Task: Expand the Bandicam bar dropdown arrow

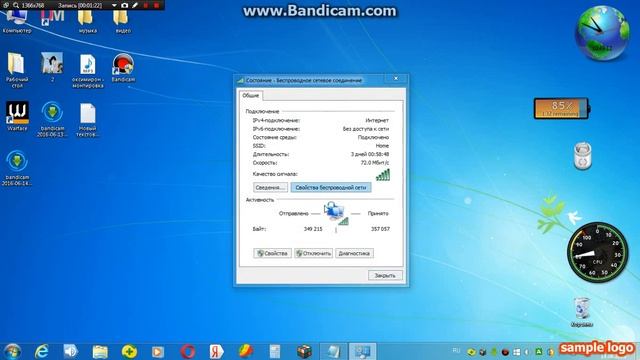Action: coord(114,5)
